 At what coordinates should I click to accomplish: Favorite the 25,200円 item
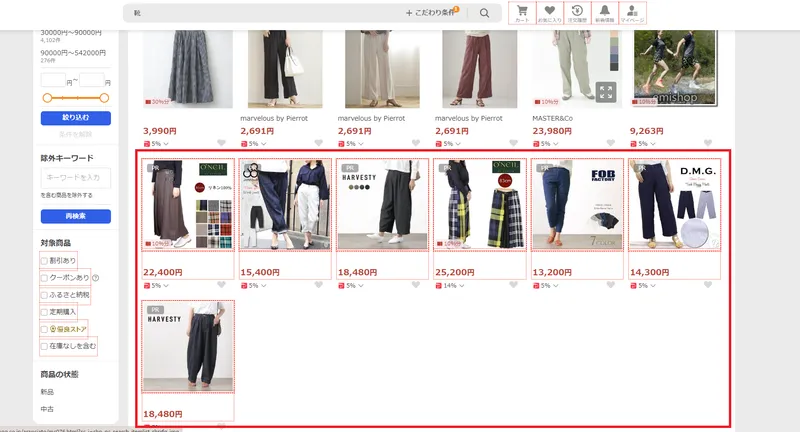513,285
